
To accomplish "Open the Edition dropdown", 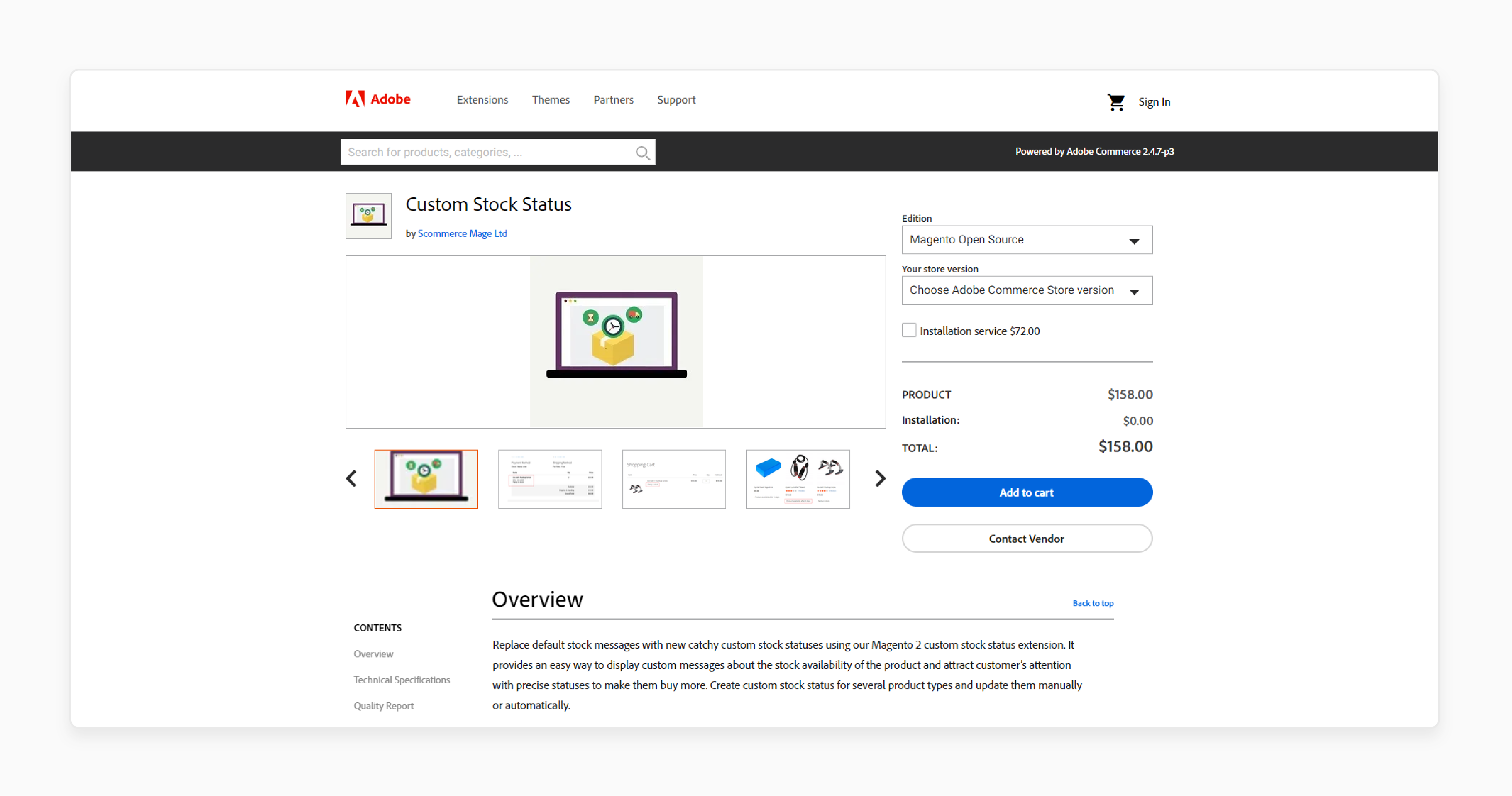I will point(1027,240).
